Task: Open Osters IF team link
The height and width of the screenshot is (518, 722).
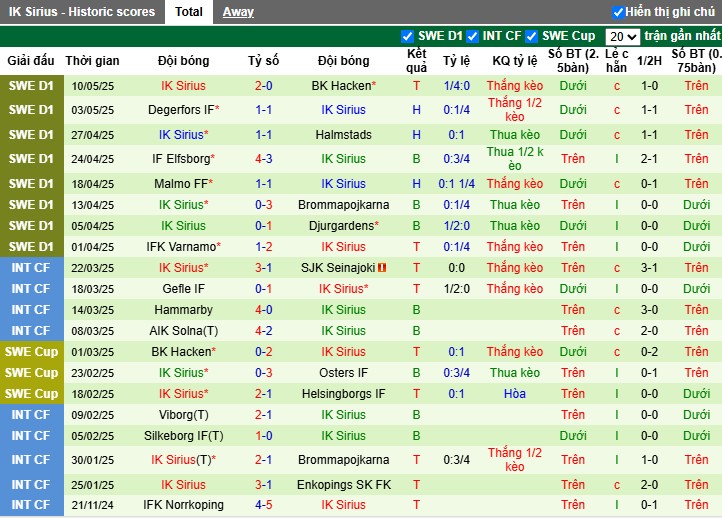Action: click(344, 372)
